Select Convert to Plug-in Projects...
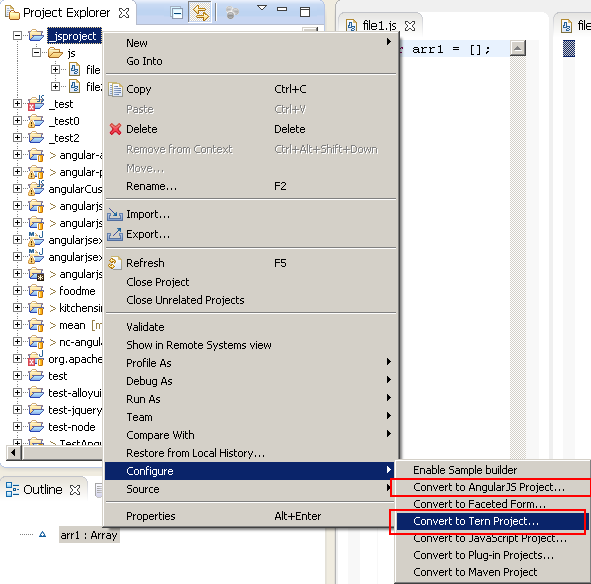 (492, 555)
